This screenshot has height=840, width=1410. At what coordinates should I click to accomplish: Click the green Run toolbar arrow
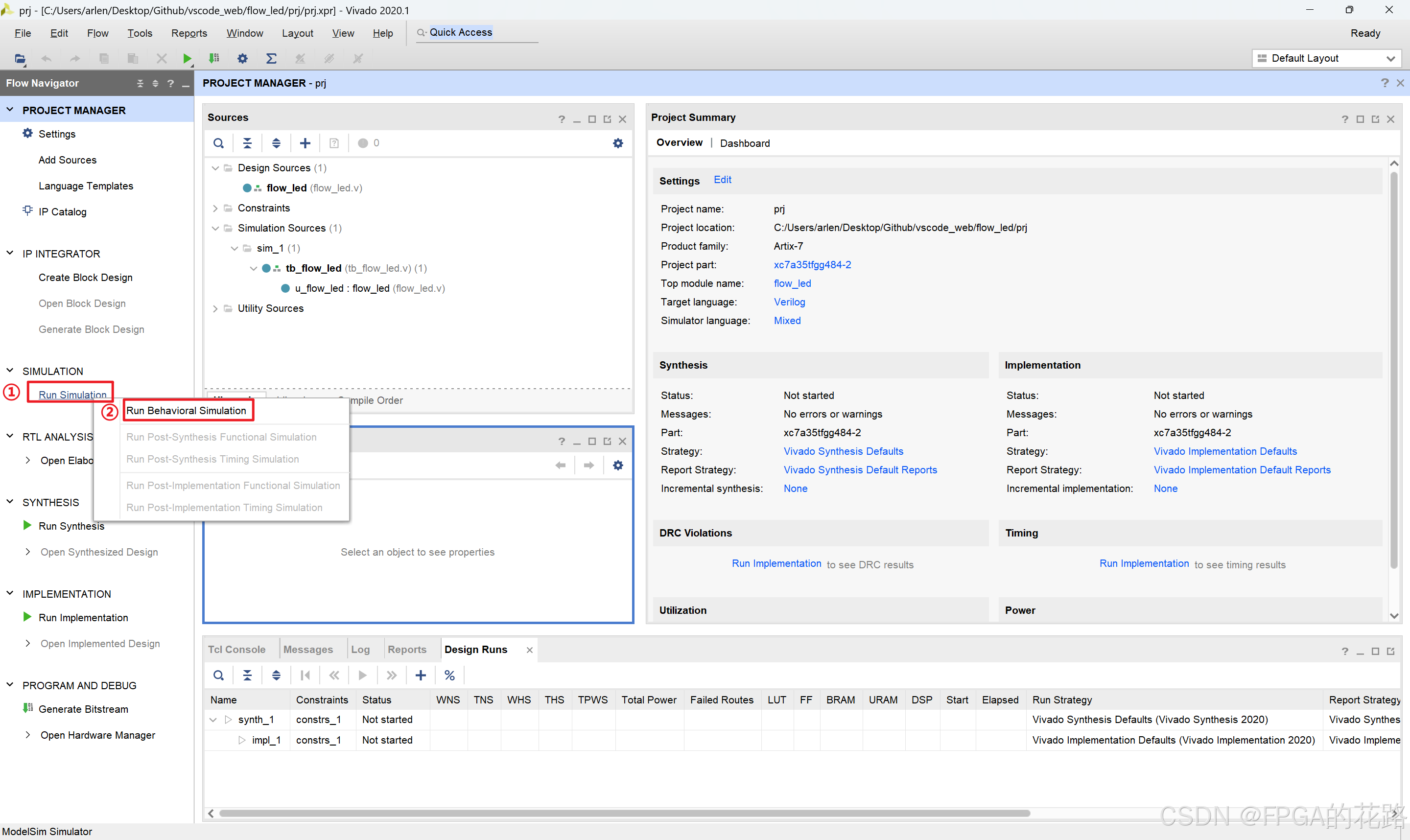click(x=188, y=58)
